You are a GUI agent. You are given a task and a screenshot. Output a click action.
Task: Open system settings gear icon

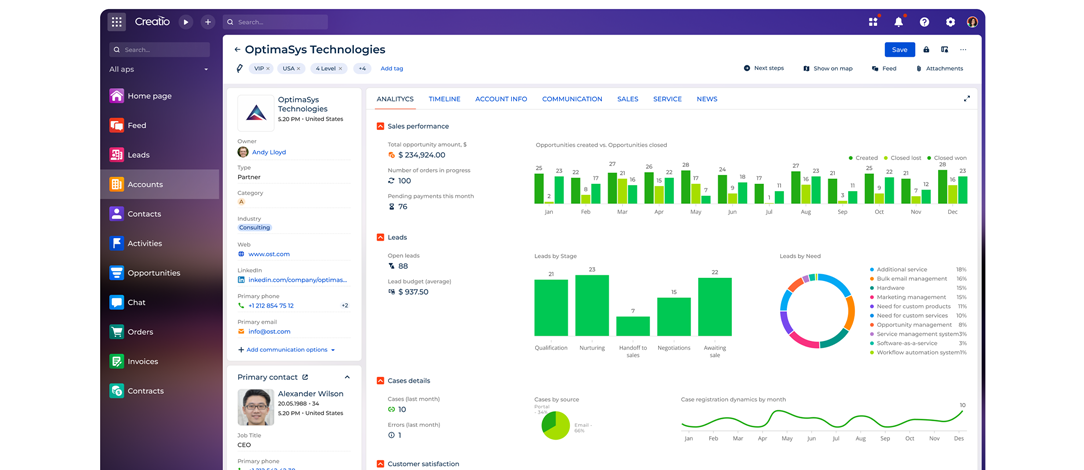point(950,22)
